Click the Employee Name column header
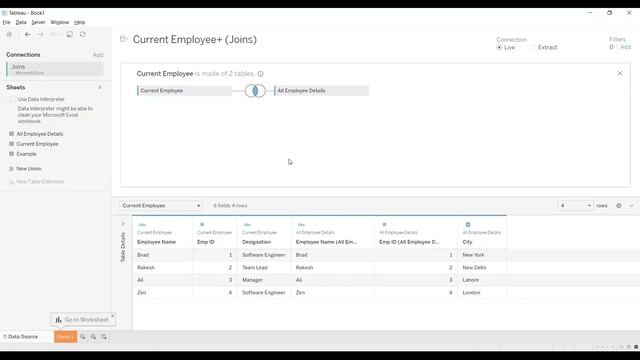The image size is (640, 360). tap(156, 242)
